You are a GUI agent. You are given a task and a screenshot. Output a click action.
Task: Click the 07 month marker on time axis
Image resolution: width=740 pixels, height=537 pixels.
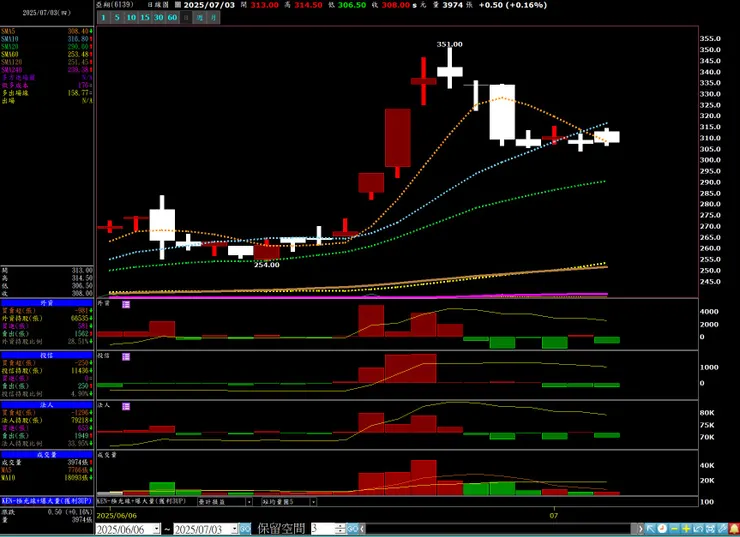pyautogui.click(x=554, y=515)
